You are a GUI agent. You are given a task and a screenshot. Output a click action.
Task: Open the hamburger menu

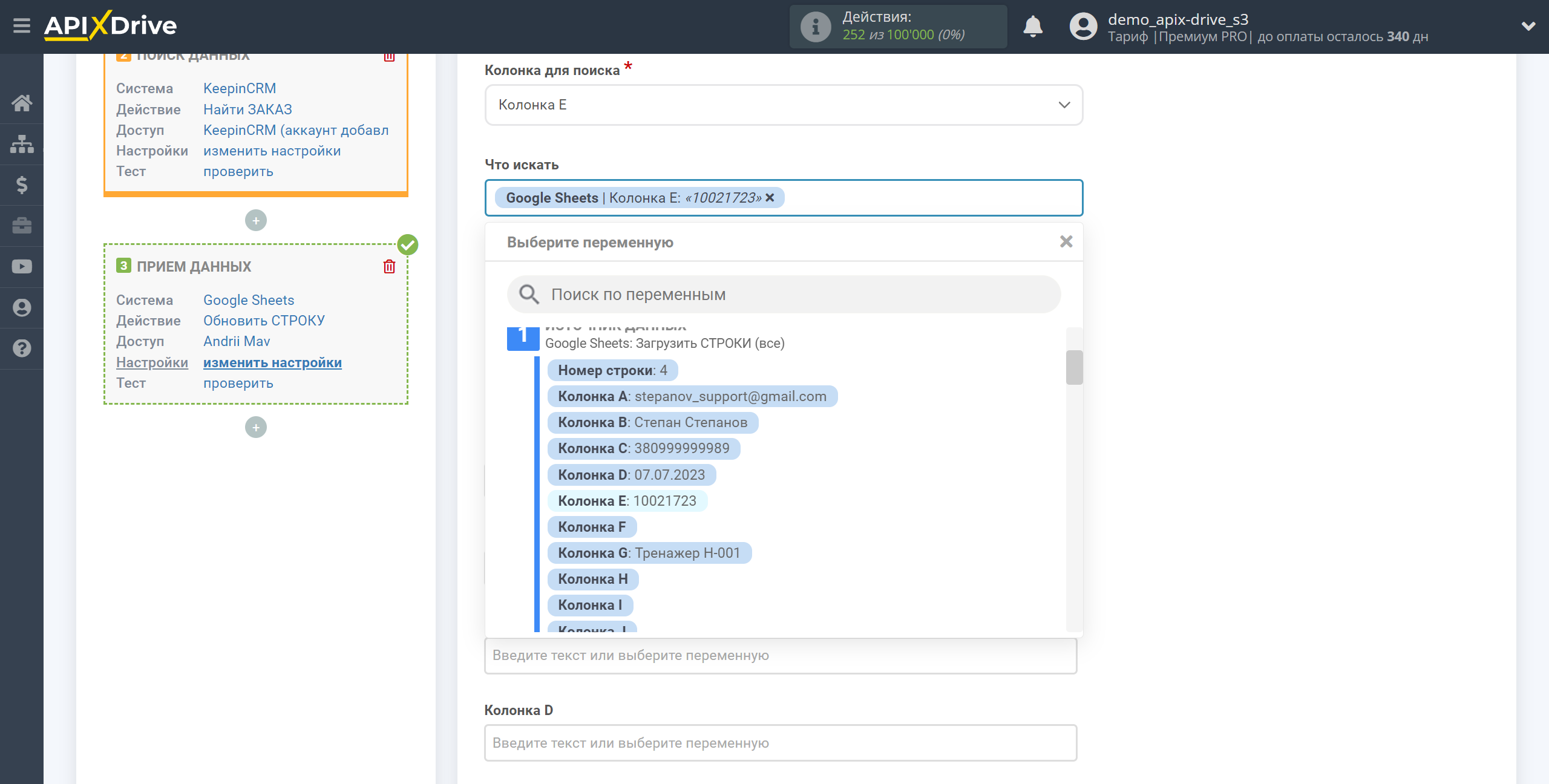tap(22, 26)
